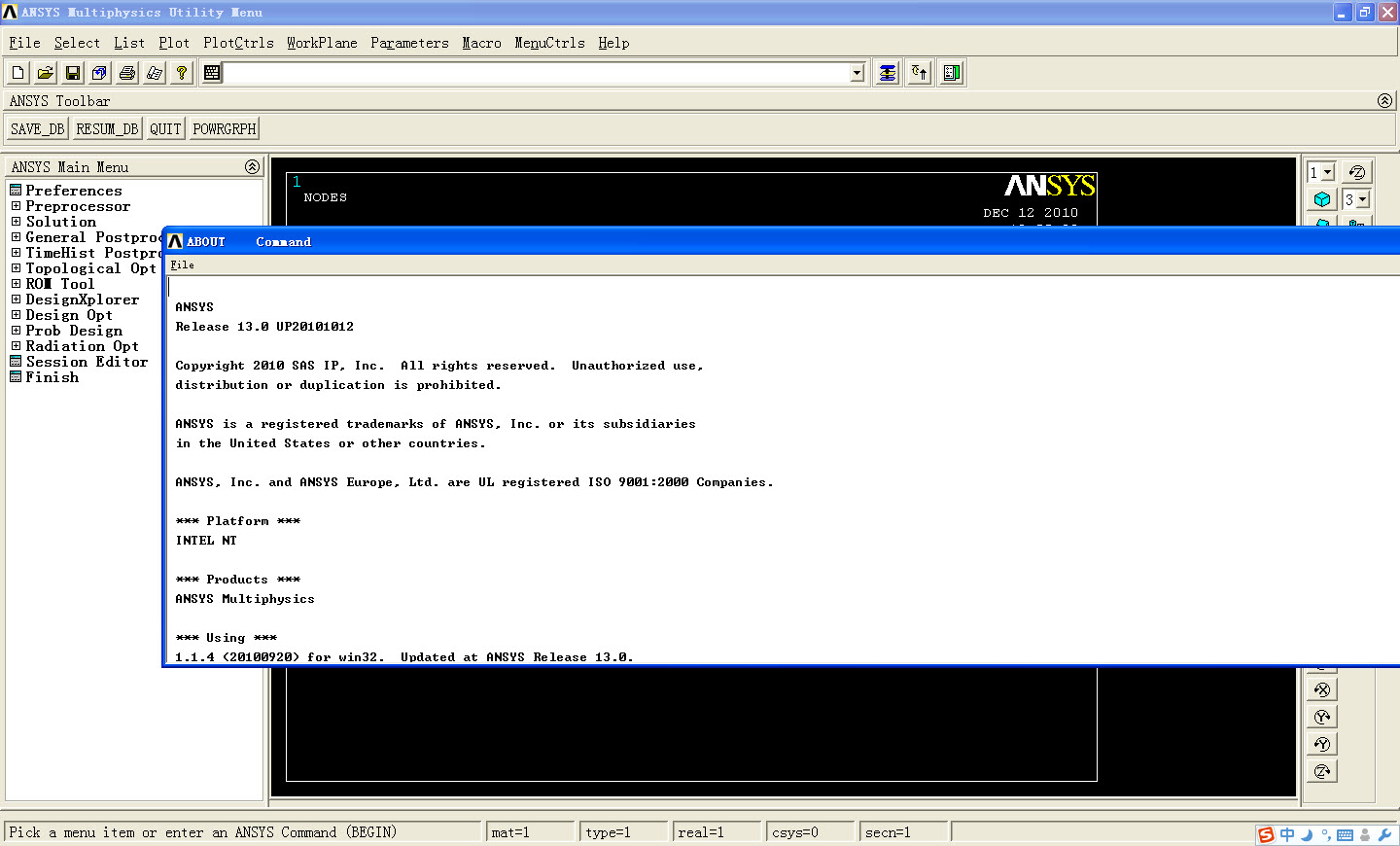Click the Open ANSYS File icon
The width and height of the screenshot is (1400, 846).
click(x=46, y=73)
